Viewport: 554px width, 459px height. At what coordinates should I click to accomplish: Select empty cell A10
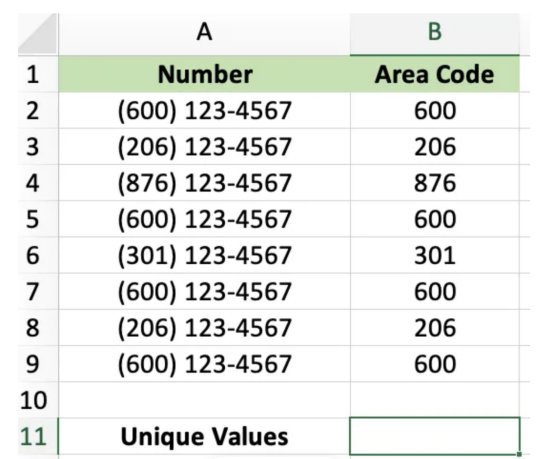point(204,400)
